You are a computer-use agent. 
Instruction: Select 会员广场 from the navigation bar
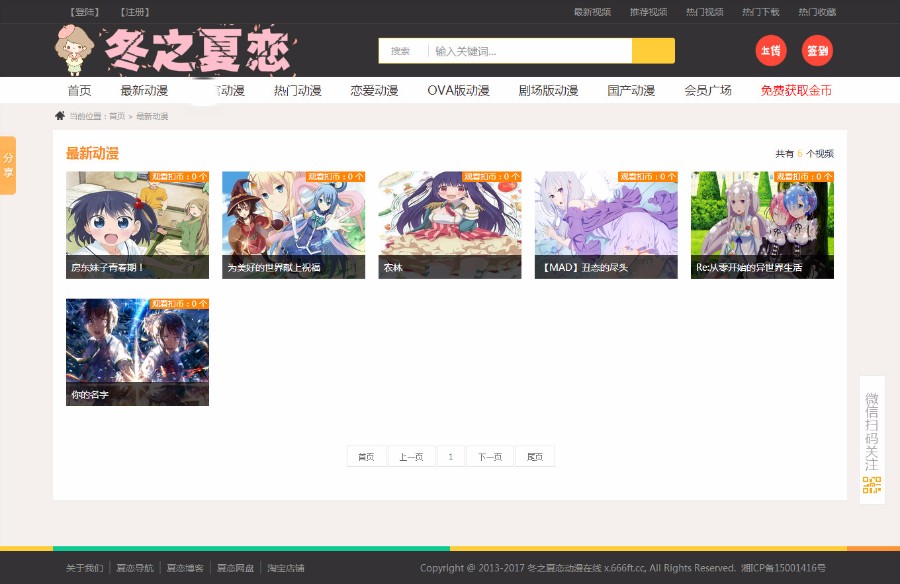click(x=707, y=89)
